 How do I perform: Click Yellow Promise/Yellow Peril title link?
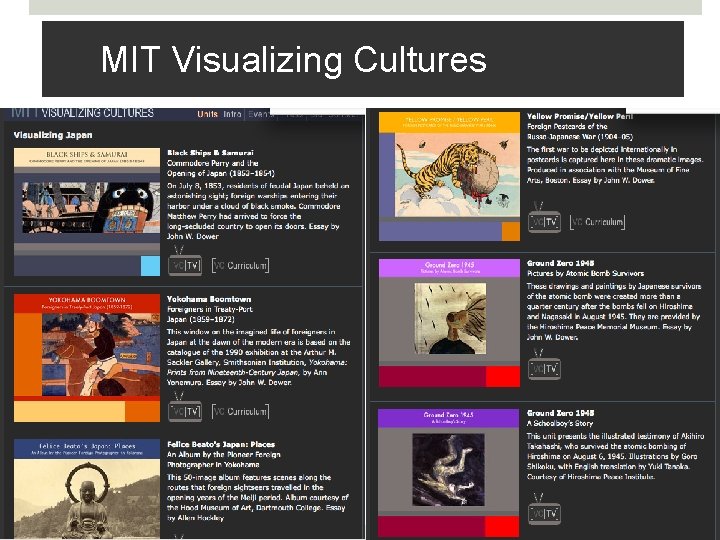579,116
